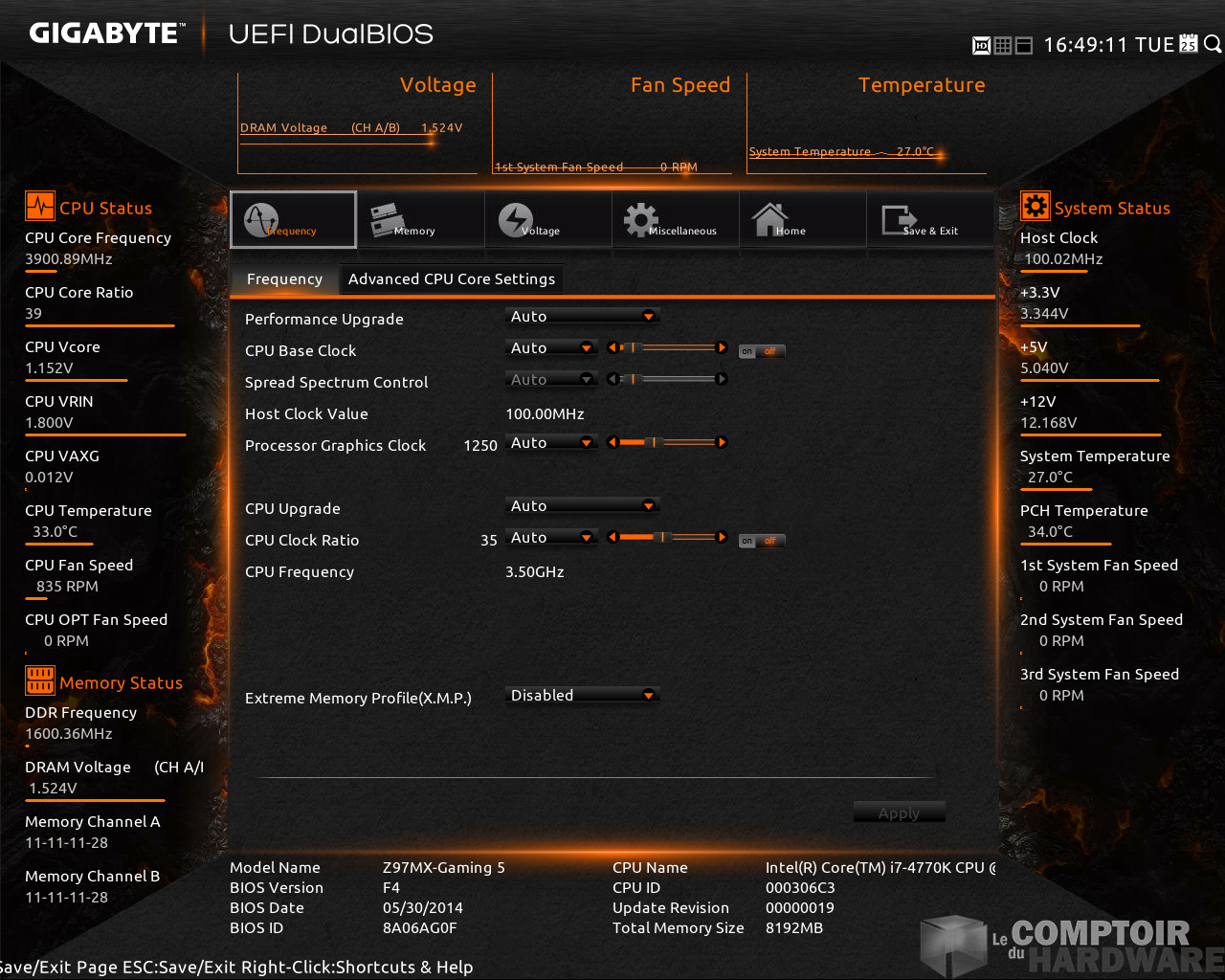
Task: Open the Voltage settings section
Action: [x=547, y=220]
